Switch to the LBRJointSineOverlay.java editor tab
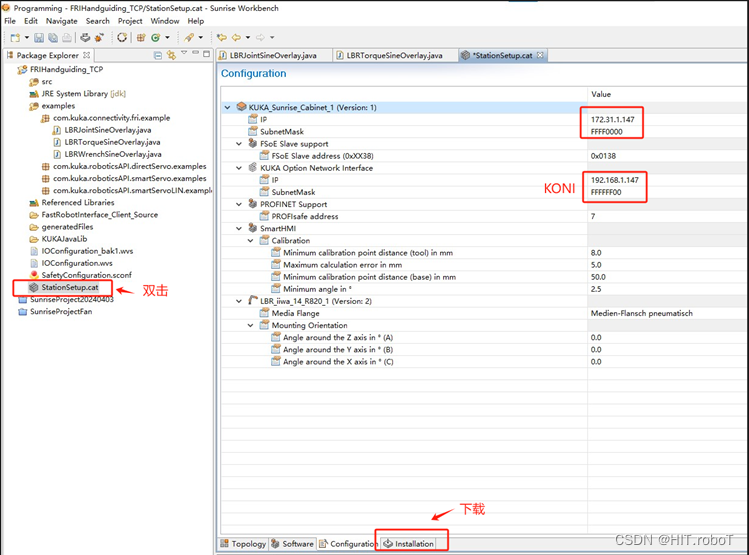749x555 pixels. pyautogui.click(x=273, y=55)
